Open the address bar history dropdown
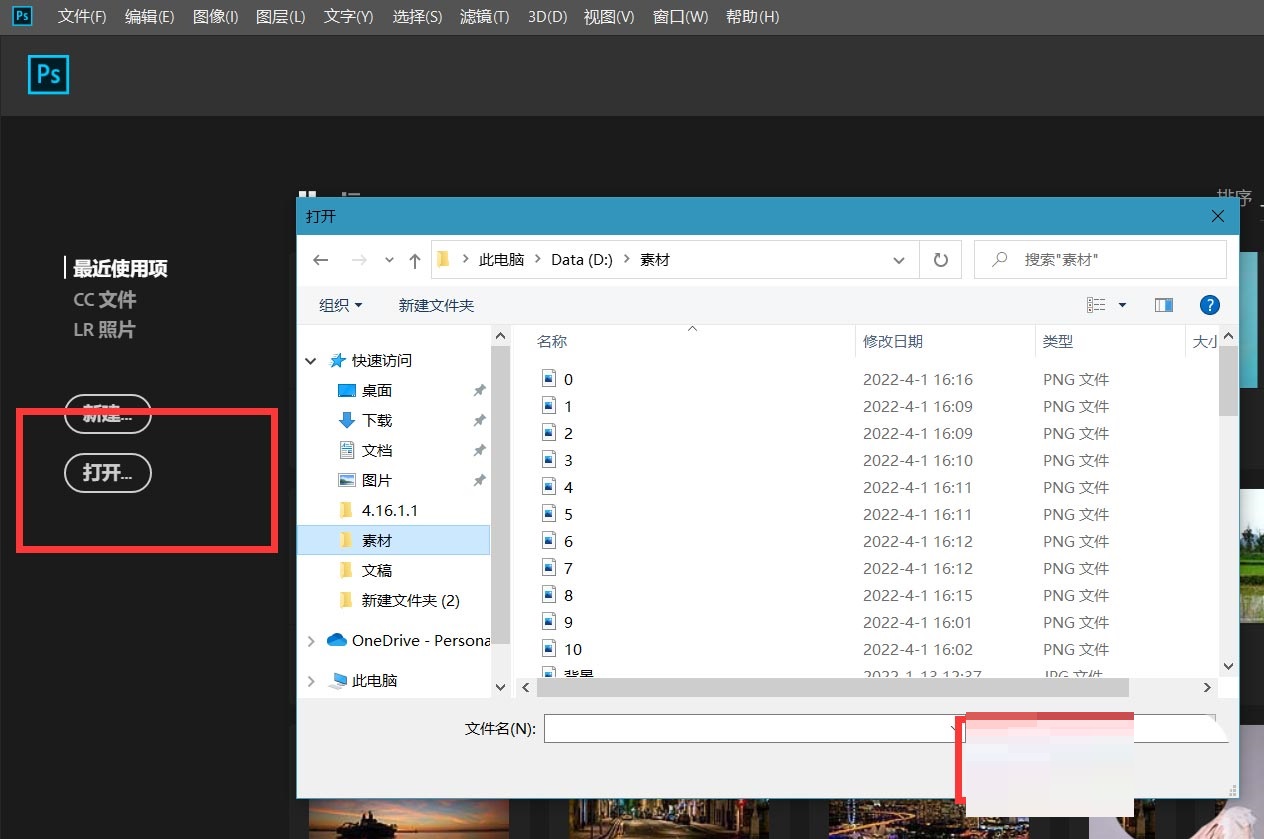The width and height of the screenshot is (1264, 839). 898,259
